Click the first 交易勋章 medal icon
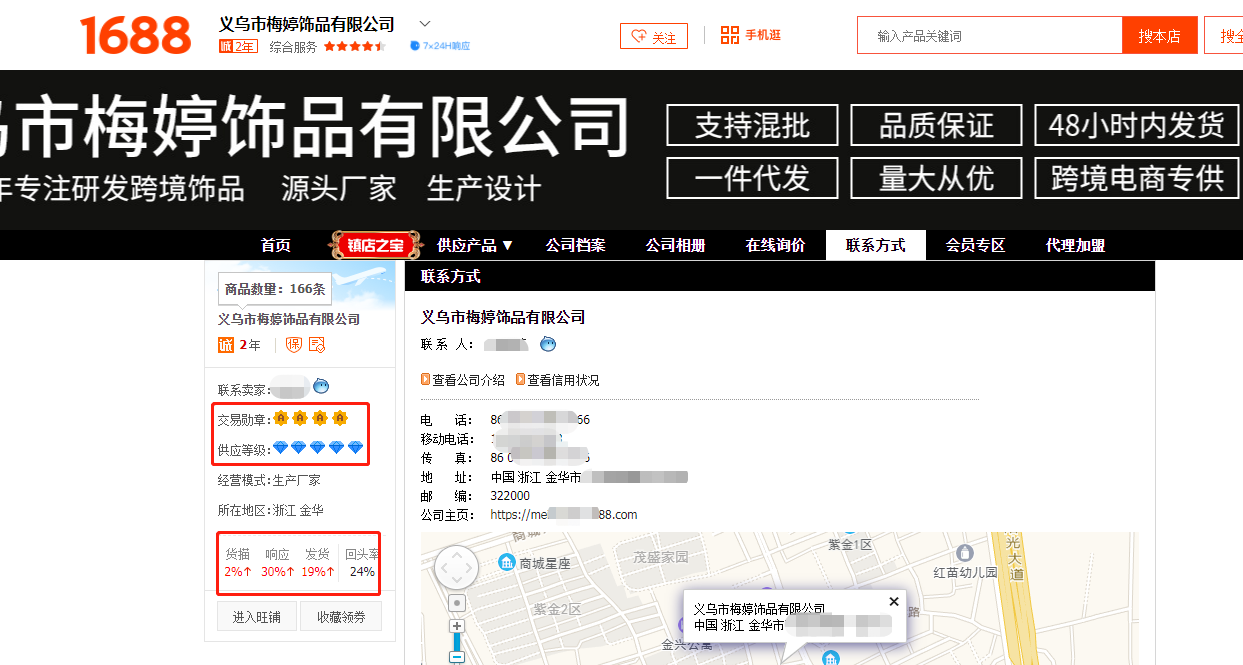Viewport: 1243px width, 665px height. tap(281, 418)
